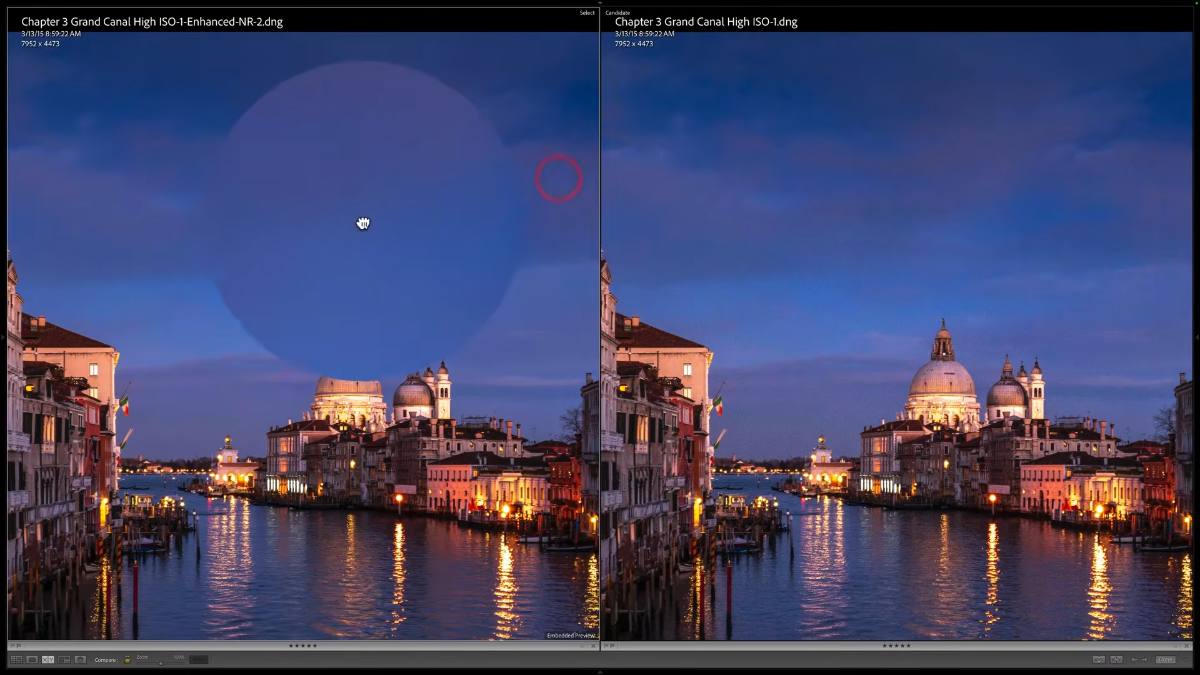The height and width of the screenshot is (675, 1200).
Task: Switch to Loupe view in toolbar
Action: point(32,660)
